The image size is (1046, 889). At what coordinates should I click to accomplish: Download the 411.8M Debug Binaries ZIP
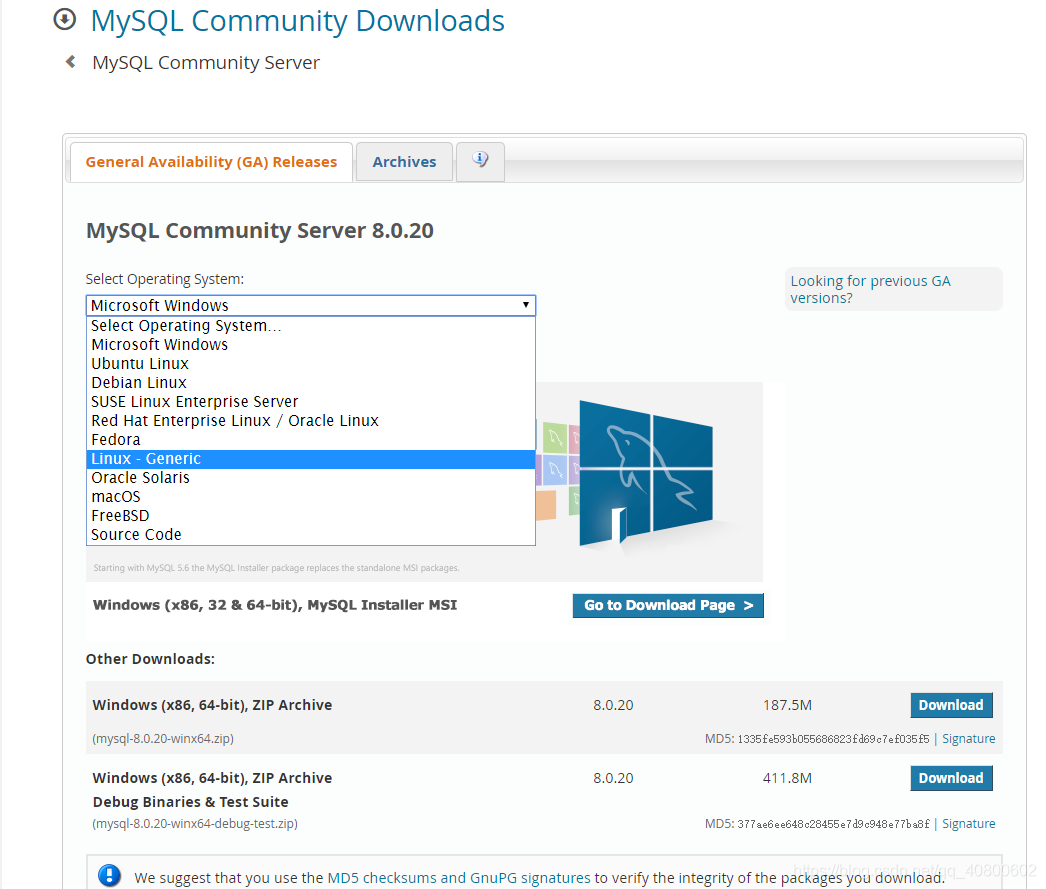pyautogui.click(x=951, y=778)
